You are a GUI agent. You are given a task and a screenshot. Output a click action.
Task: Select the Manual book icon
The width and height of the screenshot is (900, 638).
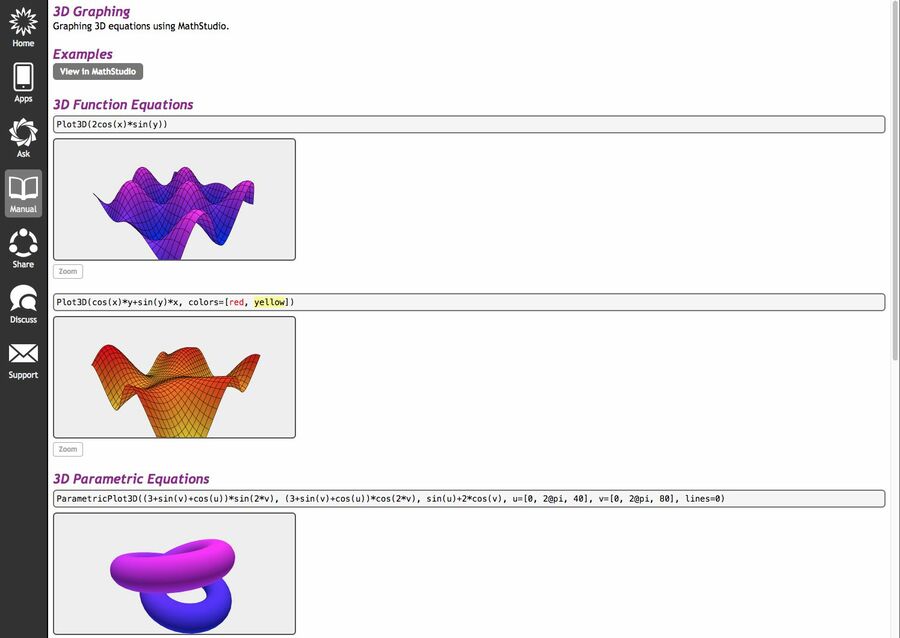(23, 189)
